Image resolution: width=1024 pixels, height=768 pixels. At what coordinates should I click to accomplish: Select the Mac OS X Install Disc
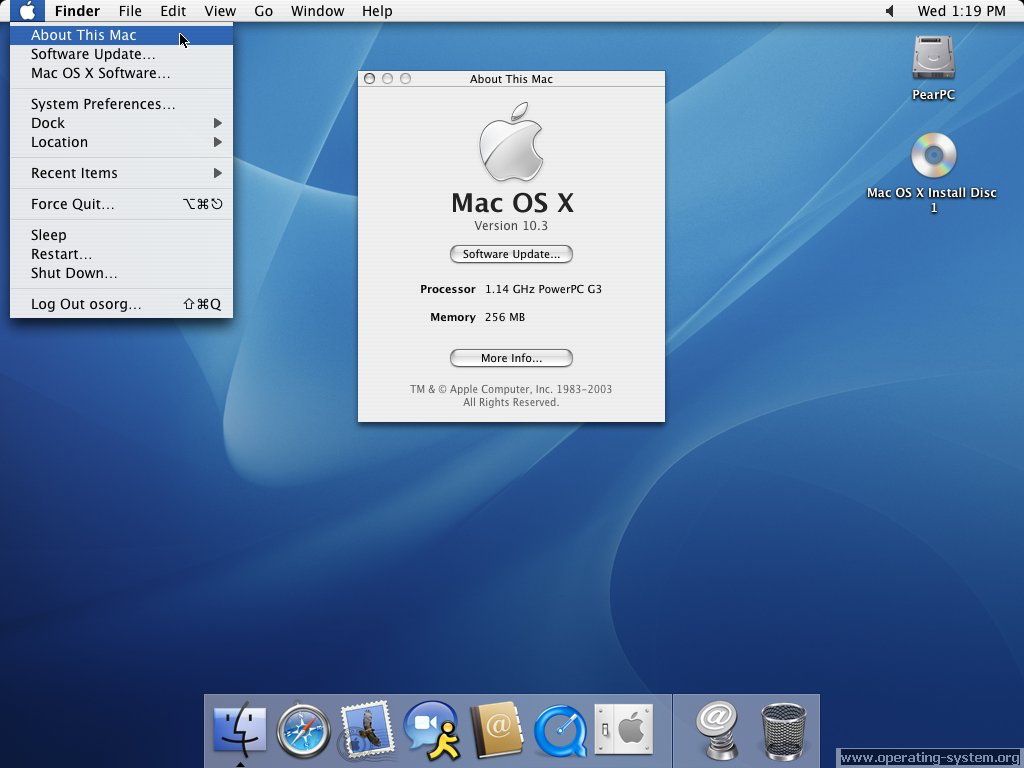[933, 156]
